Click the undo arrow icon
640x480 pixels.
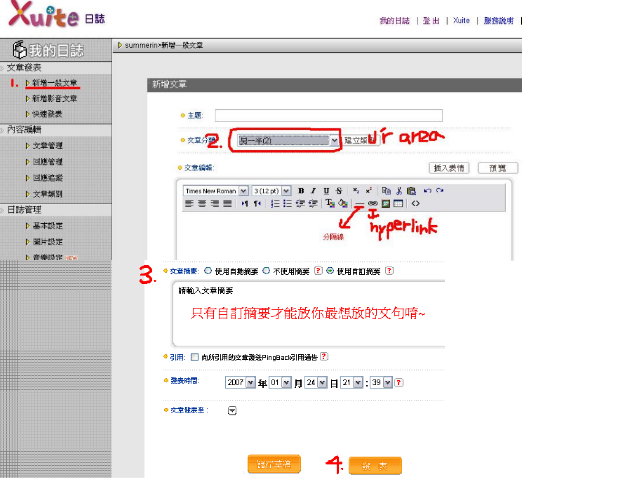click(427, 190)
